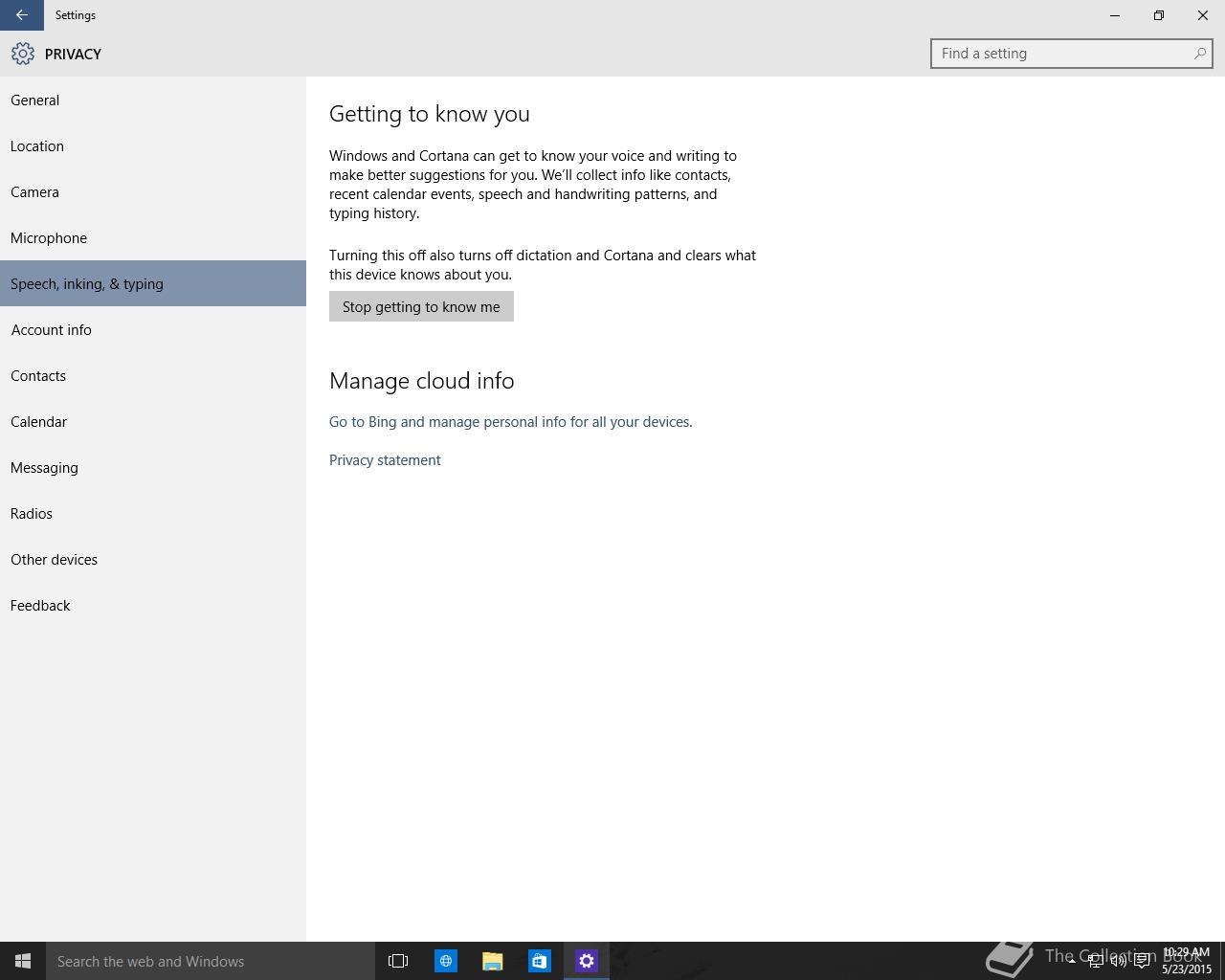Launch the browser globe icon
1225x980 pixels.
coord(446,961)
